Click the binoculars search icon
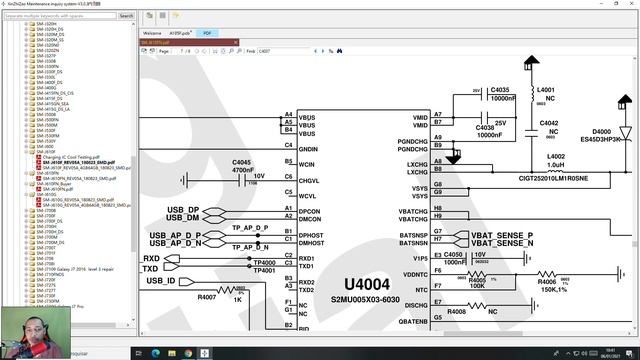Screen dimensions: 640x360 [x=339, y=51]
